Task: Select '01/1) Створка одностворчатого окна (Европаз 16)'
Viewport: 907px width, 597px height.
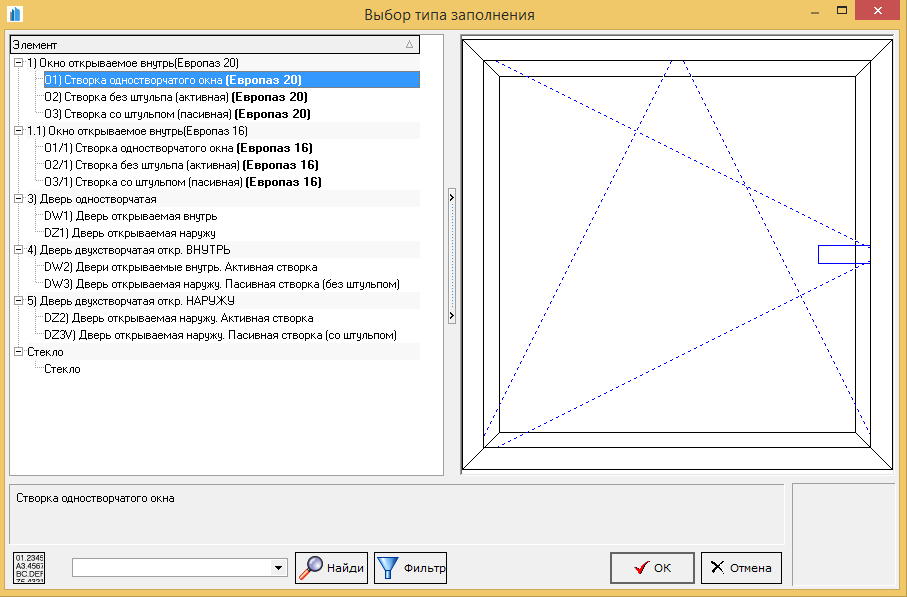Action: click(x=178, y=148)
